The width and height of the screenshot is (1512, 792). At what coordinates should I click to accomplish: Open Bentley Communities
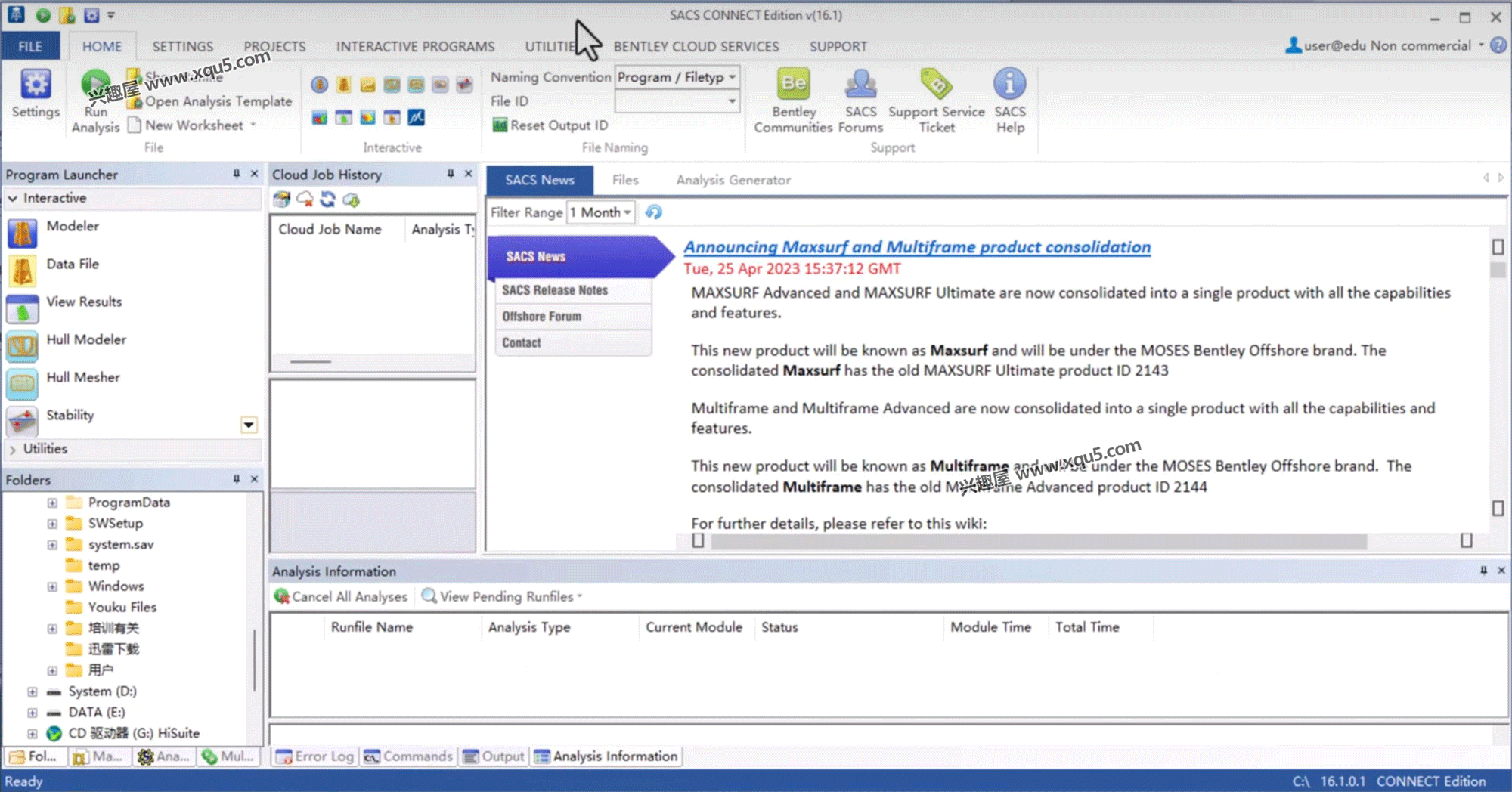coord(793,101)
